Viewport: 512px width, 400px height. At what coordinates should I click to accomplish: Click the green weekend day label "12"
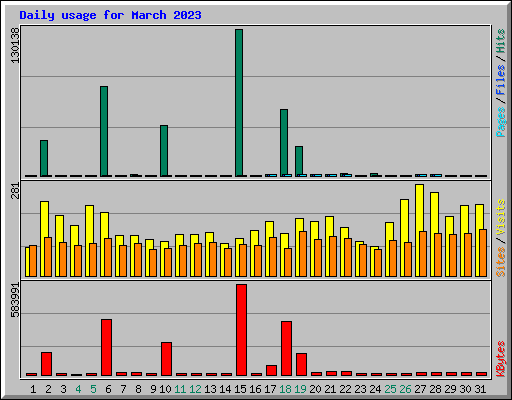pyautogui.click(x=195, y=389)
